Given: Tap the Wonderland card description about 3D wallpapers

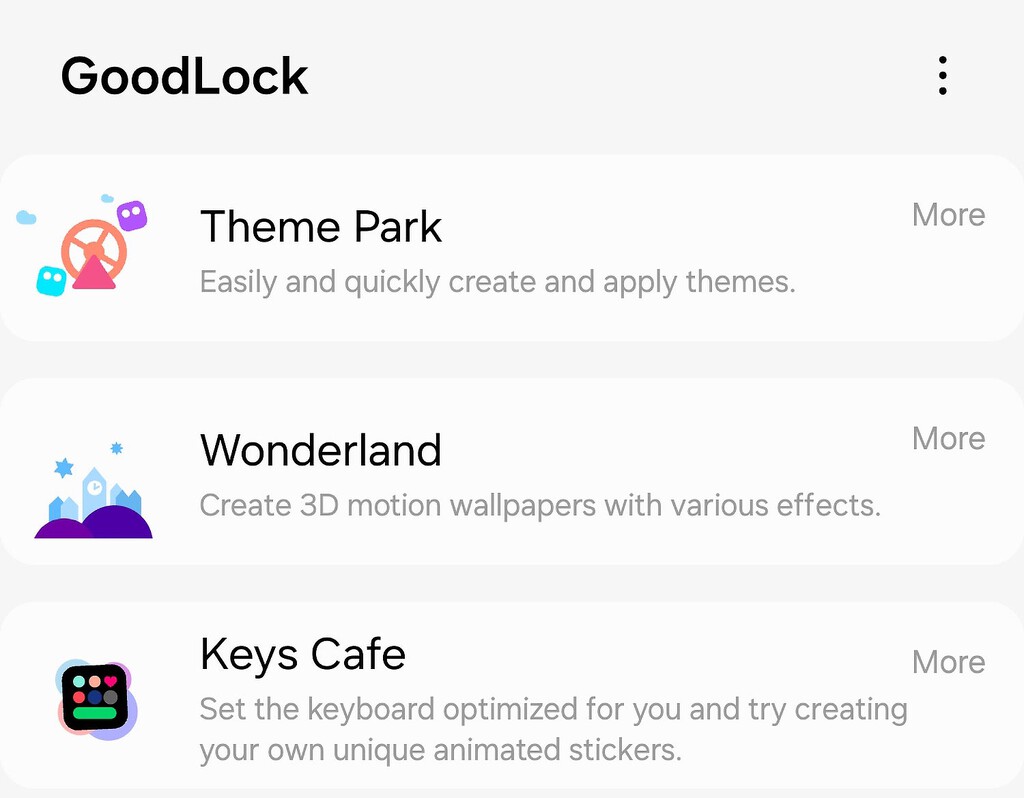Looking at the screenshot, I should click(x=540, y=505).
